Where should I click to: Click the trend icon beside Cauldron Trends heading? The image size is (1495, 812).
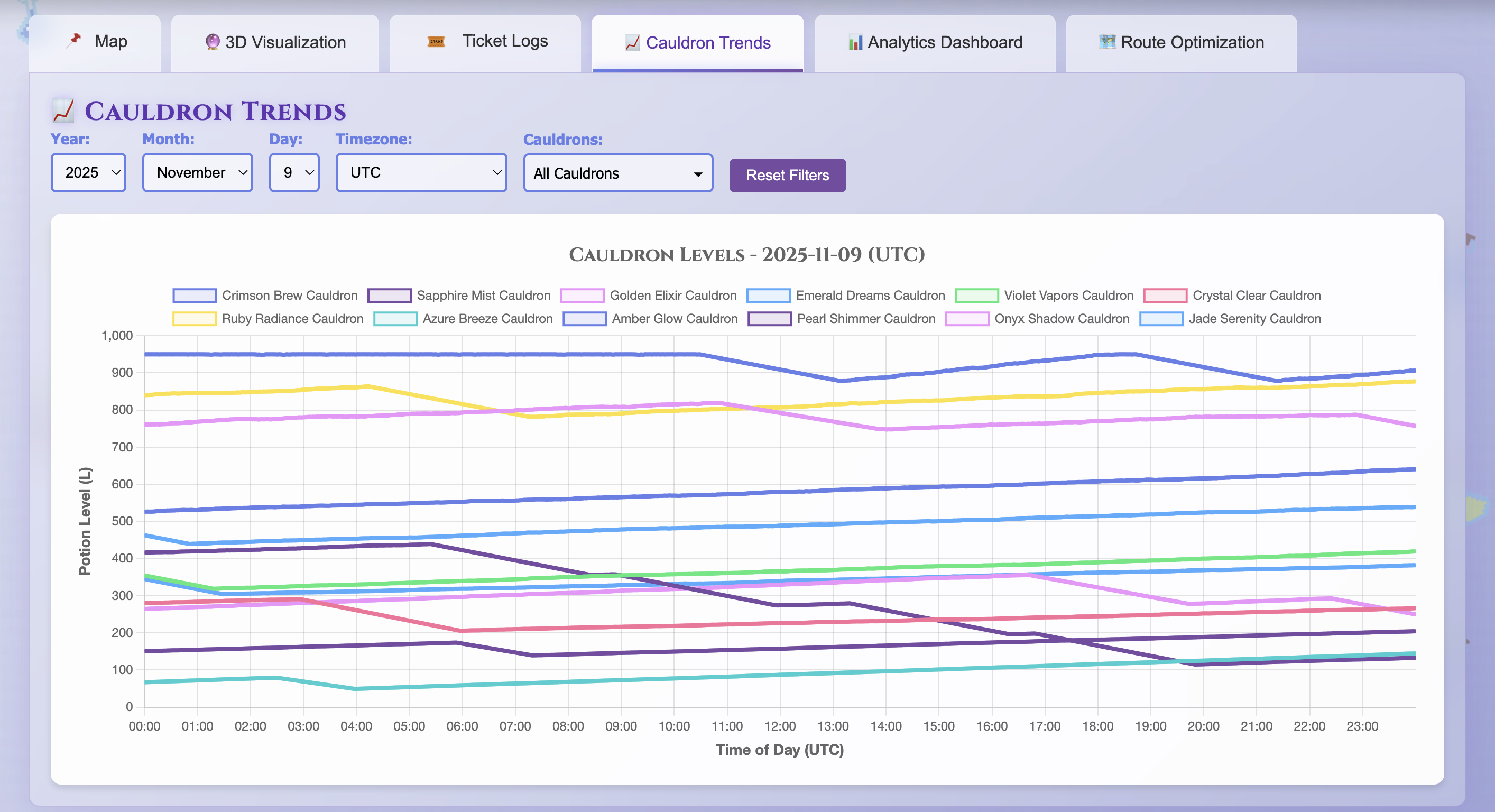(63, 111)
